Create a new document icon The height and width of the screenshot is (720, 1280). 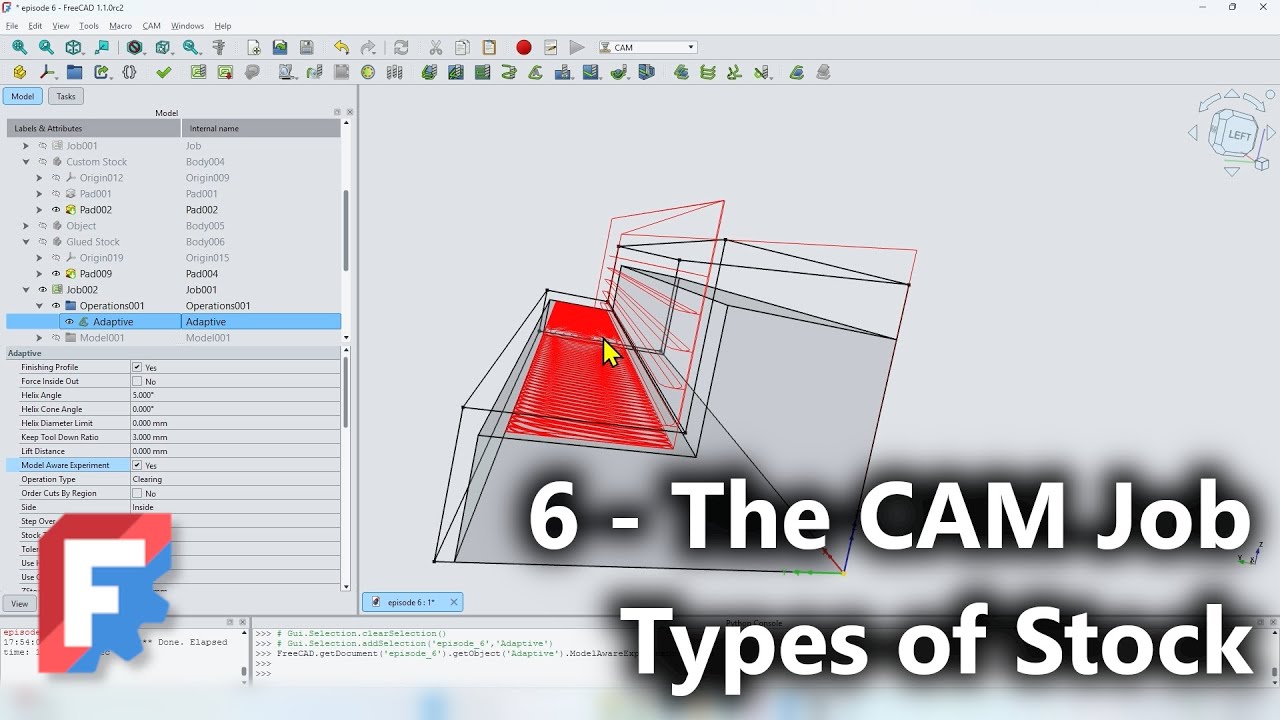coord(254,47)
